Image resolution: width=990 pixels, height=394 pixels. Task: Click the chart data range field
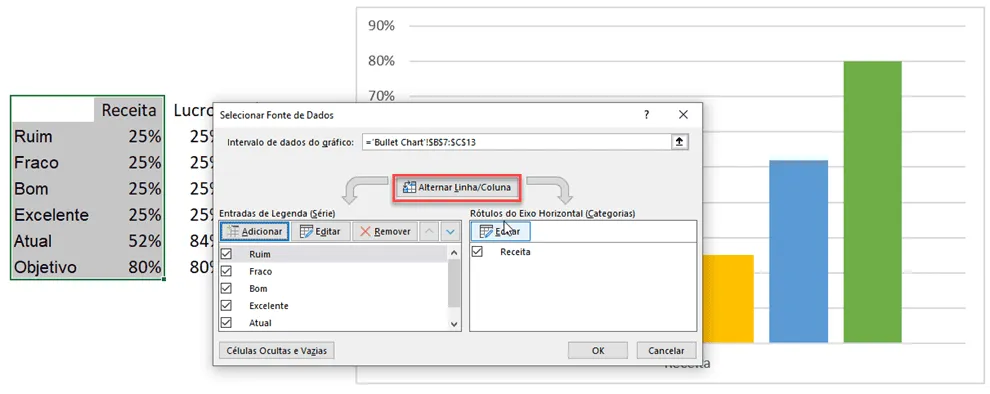(x=516, y=142)
